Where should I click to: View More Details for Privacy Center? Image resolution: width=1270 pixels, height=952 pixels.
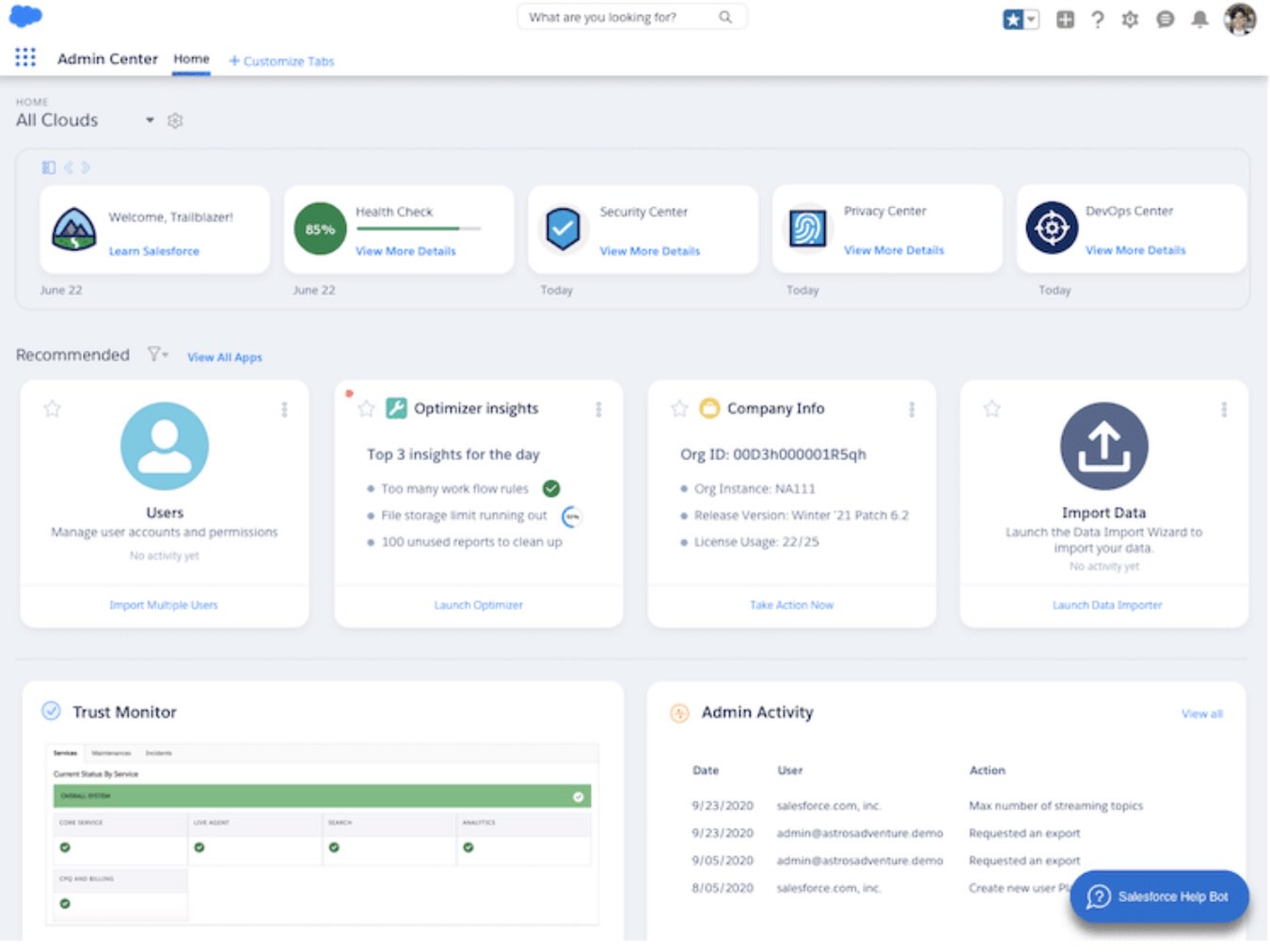pyautogui.click(x=894, y=250)
